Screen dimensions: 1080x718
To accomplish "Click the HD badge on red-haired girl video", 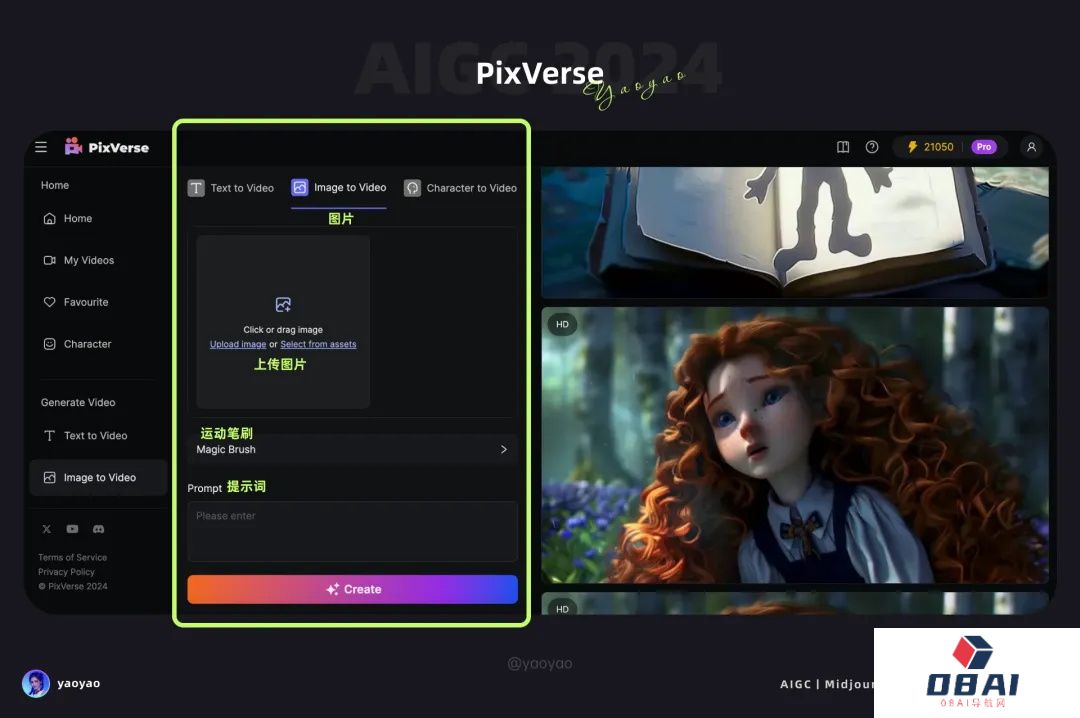I will click(x=563, y=325).
